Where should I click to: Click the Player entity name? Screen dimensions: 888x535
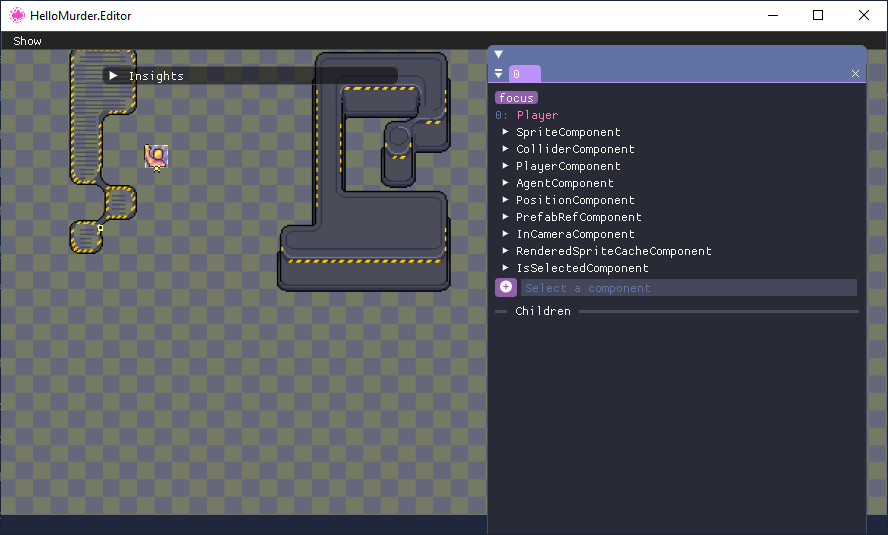pos(537,115)
